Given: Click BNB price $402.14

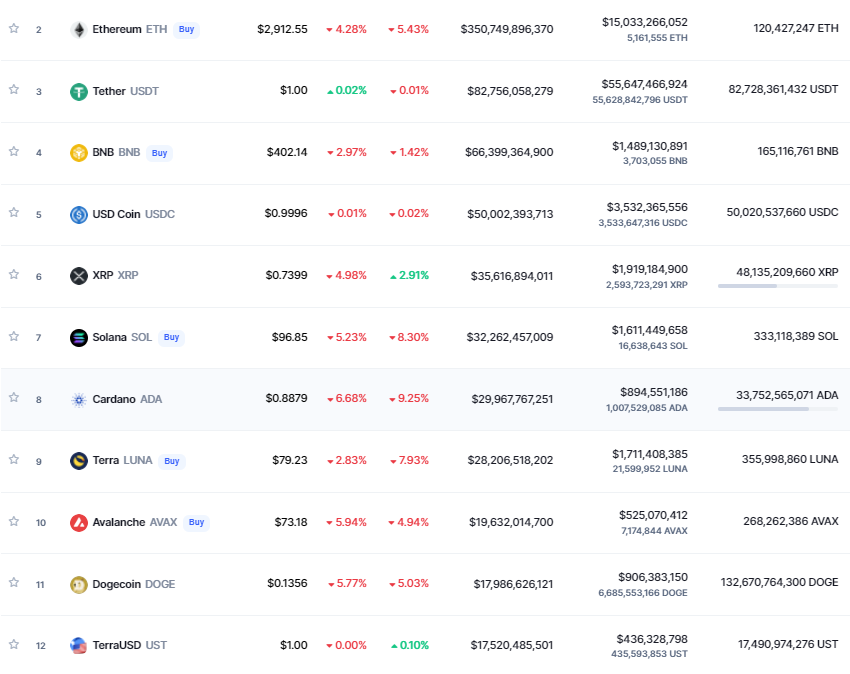Looking at the screenshot, I should pyautogui.click(x=287, y=152).
